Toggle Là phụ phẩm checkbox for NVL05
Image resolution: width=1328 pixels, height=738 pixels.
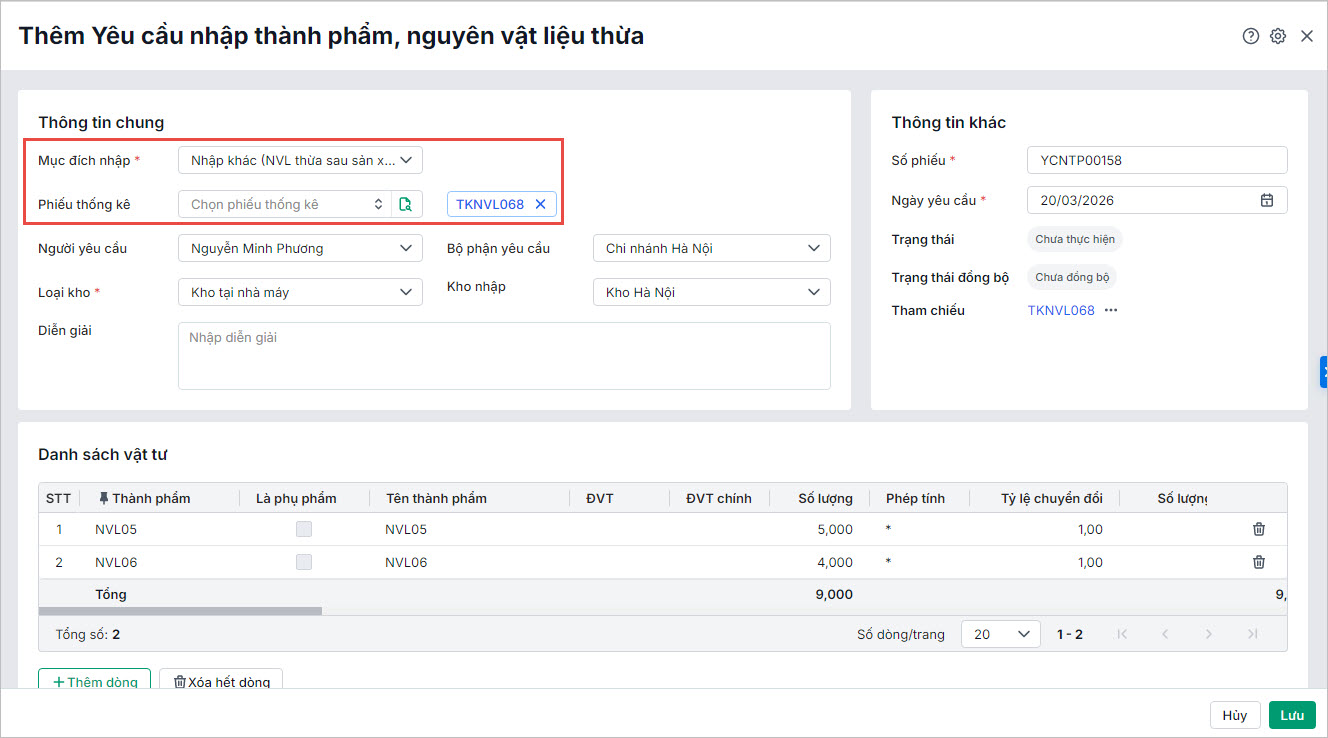303,530
